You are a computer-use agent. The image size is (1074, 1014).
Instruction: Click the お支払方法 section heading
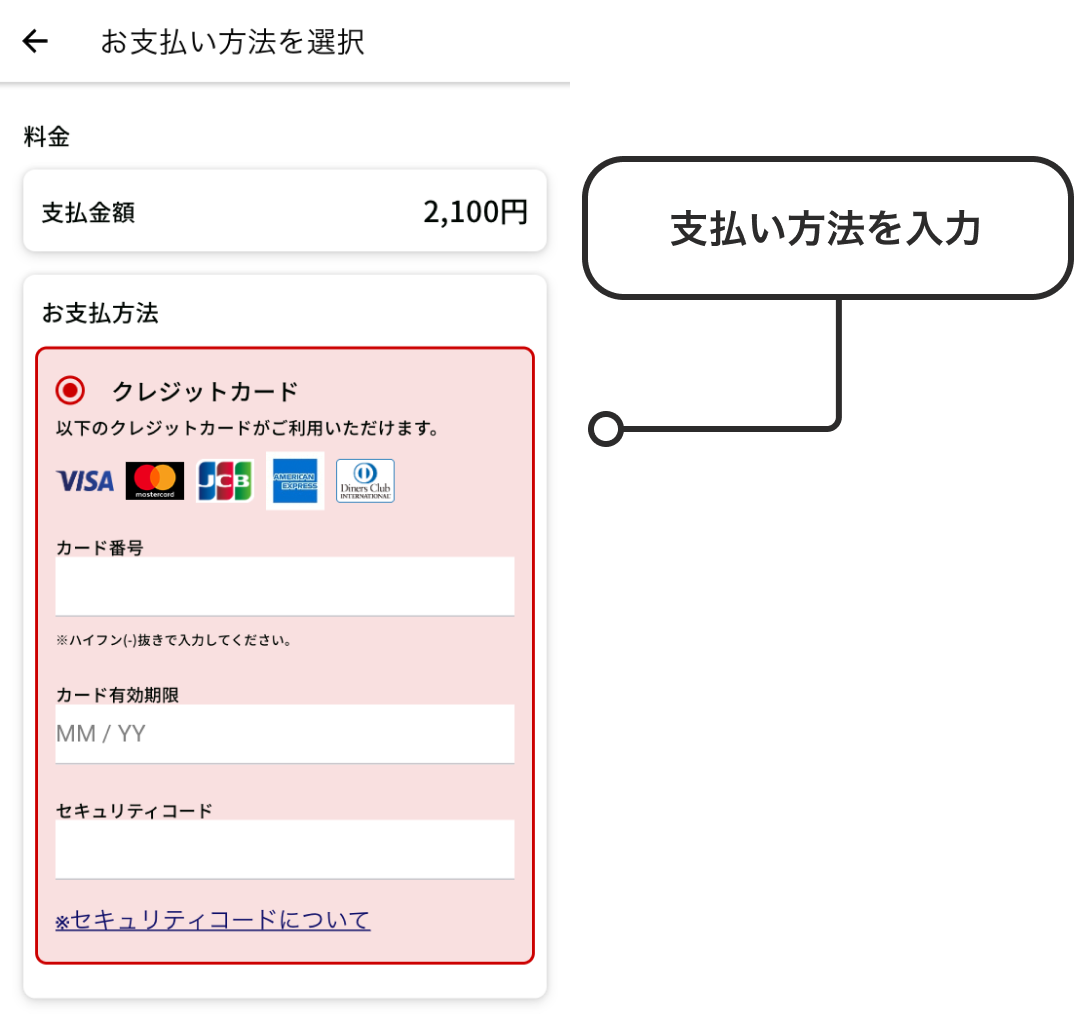tap(100, 313)
